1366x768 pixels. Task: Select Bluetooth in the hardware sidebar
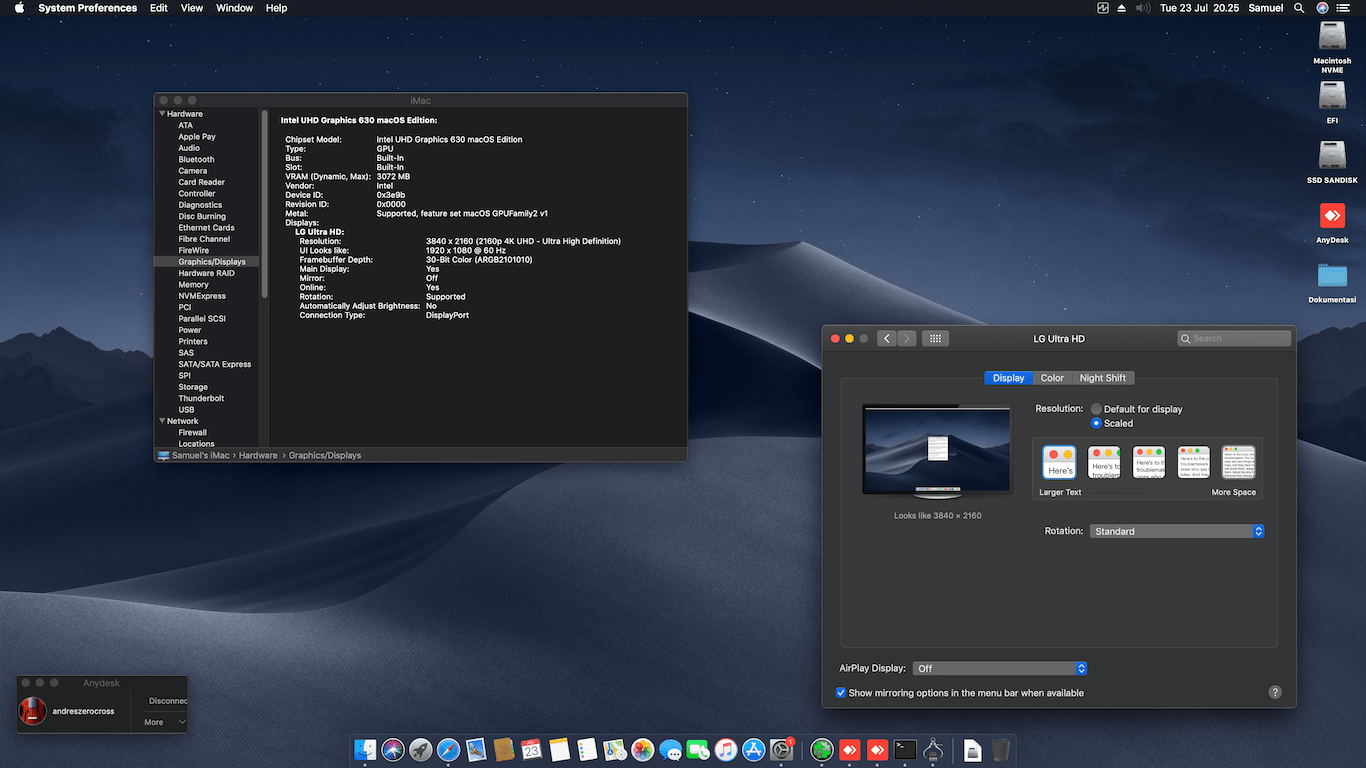[x=197, y=159]
